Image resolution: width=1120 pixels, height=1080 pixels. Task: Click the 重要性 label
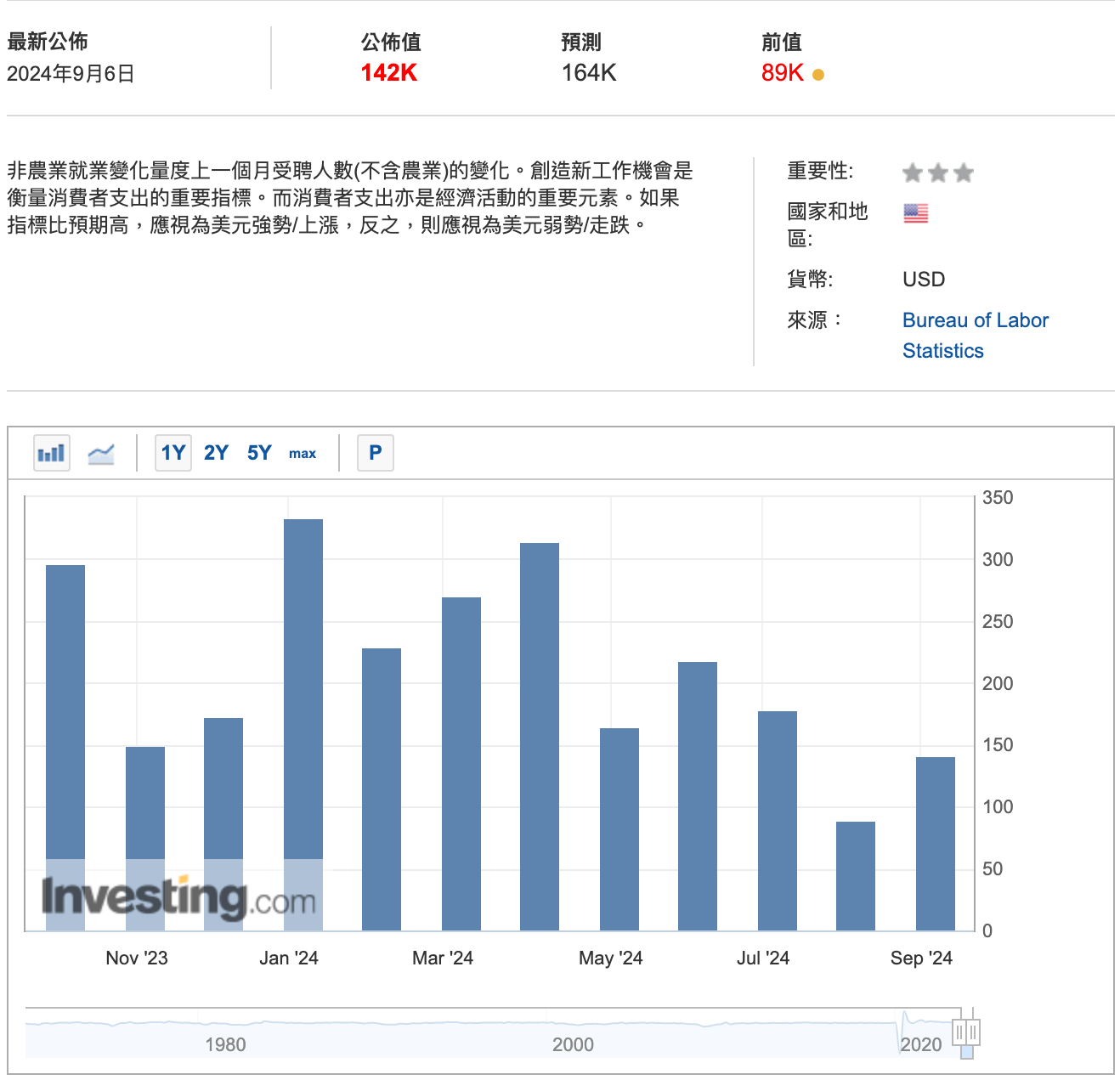click(820, 171)
